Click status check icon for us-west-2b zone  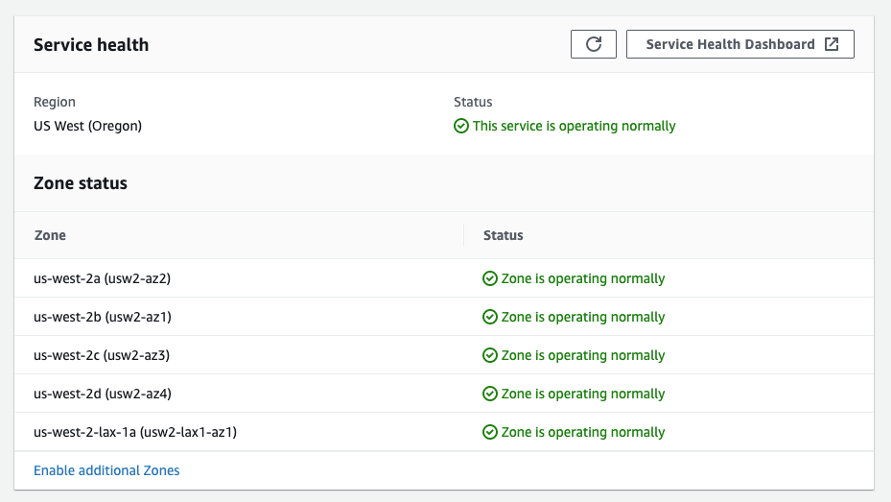coord(490,317)
